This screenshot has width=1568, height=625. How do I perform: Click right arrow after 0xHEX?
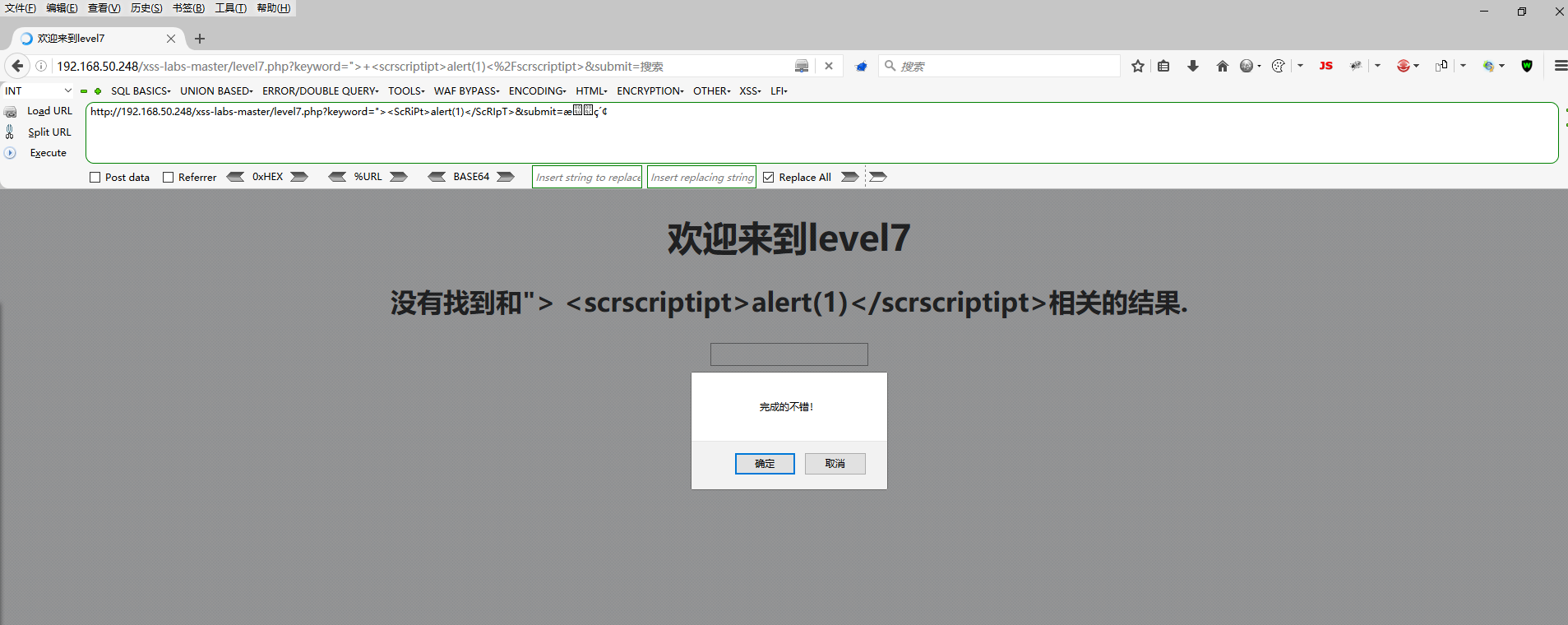pos(299,177)
